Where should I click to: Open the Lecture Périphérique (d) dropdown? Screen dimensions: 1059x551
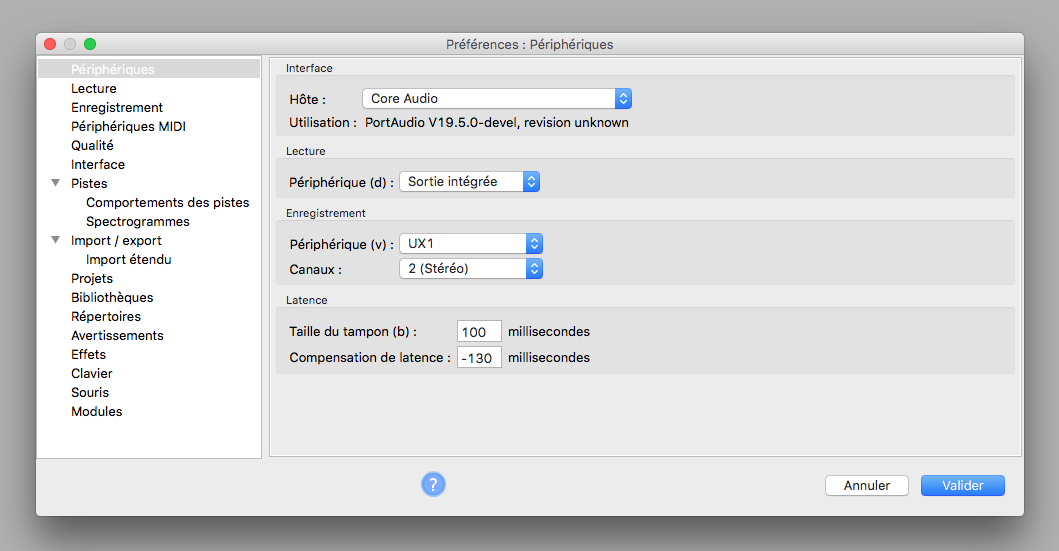click(469, 182)
